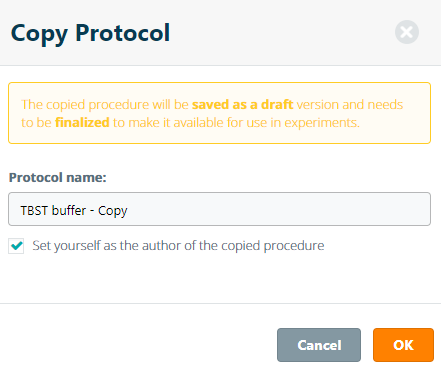Image resolution: width=441 pixels, height=377 pixels.
Task: Uncheck set yourself as author checkbox
Action: pyautogui.click(x=16, y=246)
